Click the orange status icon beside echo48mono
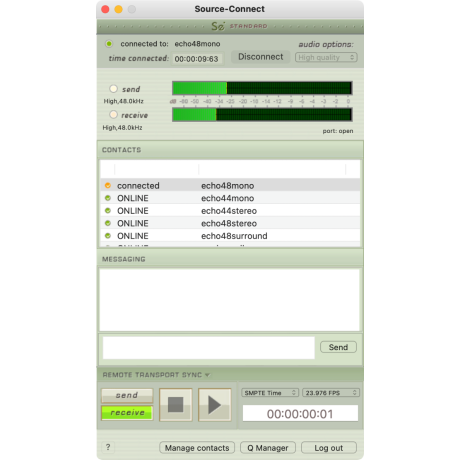Screen dimensions: 460x460 click(108, 185)
